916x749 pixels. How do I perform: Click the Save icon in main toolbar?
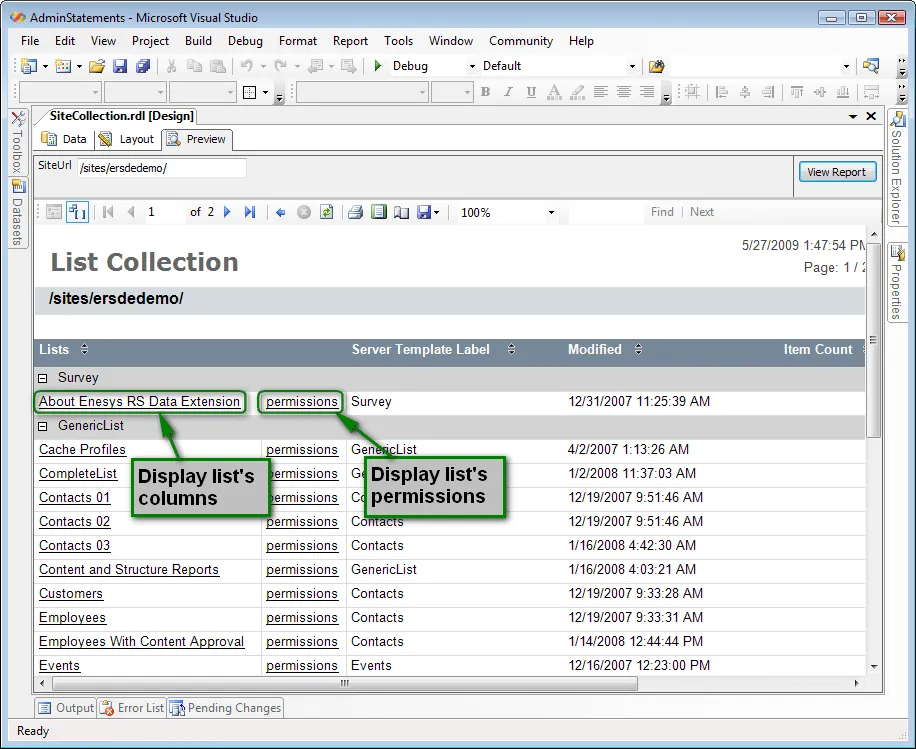[120, 66]
